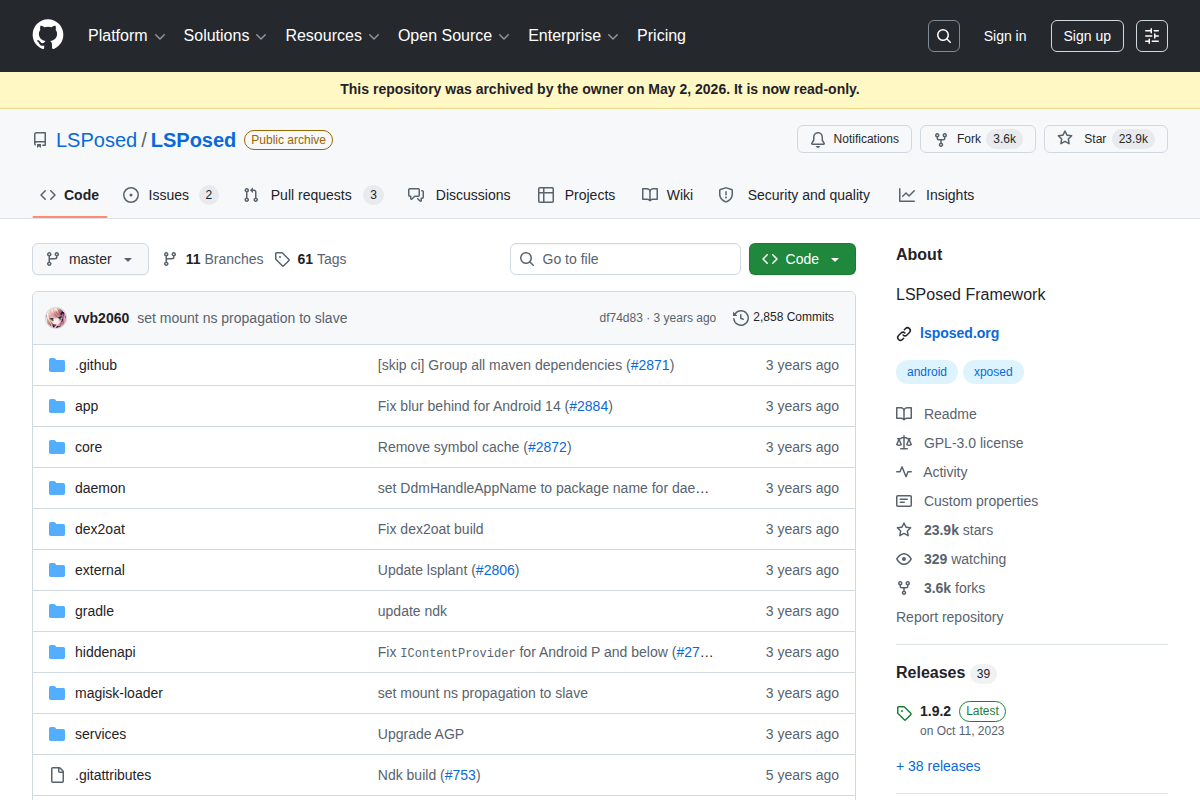This screenshot has width=1200, height=800.
Task: Click the fork icon in Fork button
Action: tap(941, 139)
